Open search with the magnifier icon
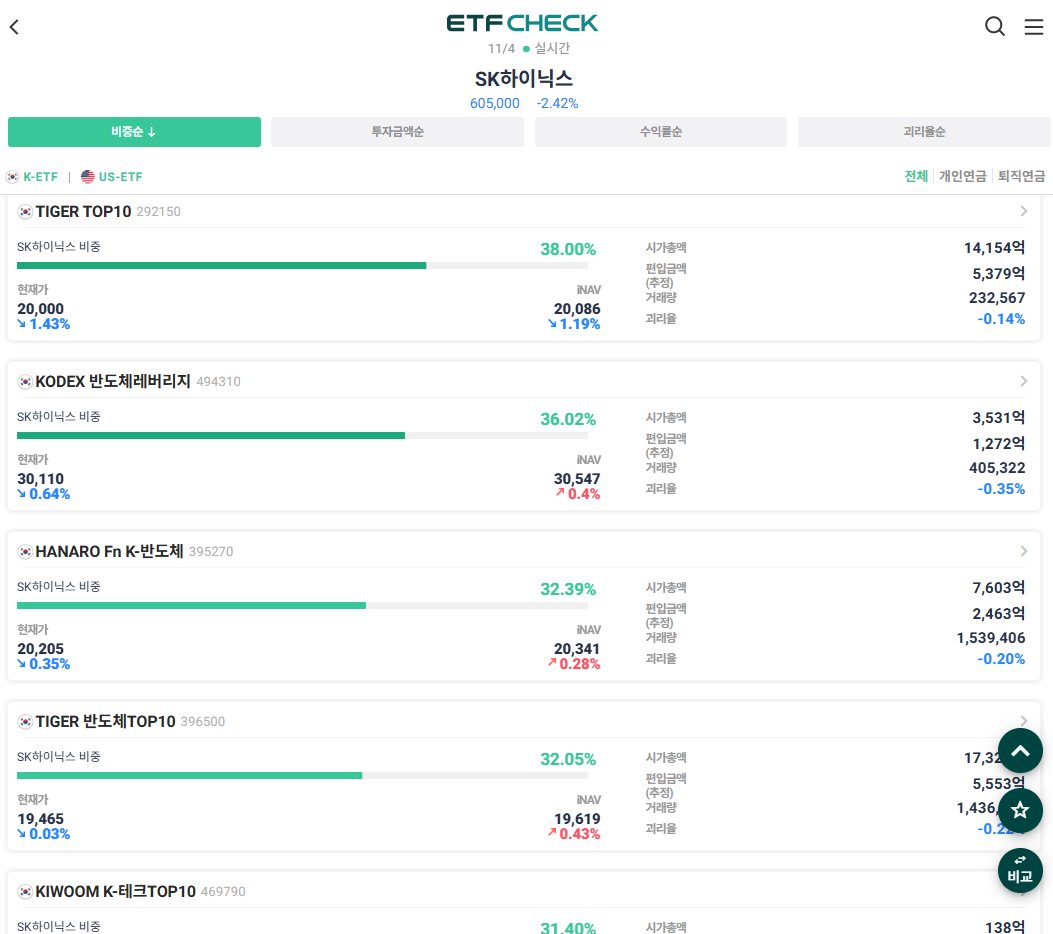Image resolution: width=1053 pixels, height=934 pixels. (x=995, y=26)
